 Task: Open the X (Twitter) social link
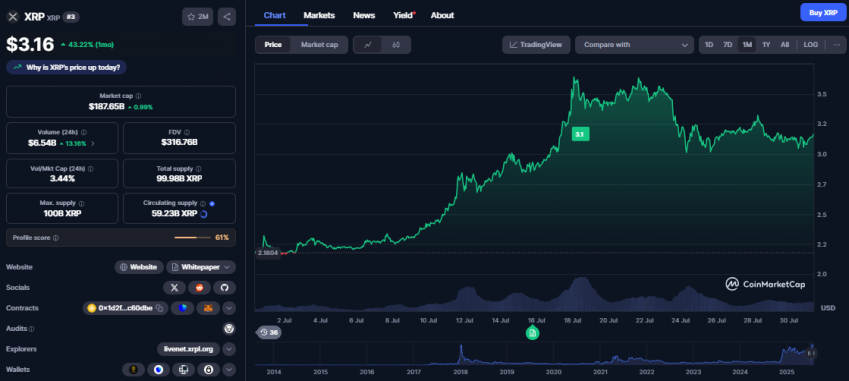point(174,288)
